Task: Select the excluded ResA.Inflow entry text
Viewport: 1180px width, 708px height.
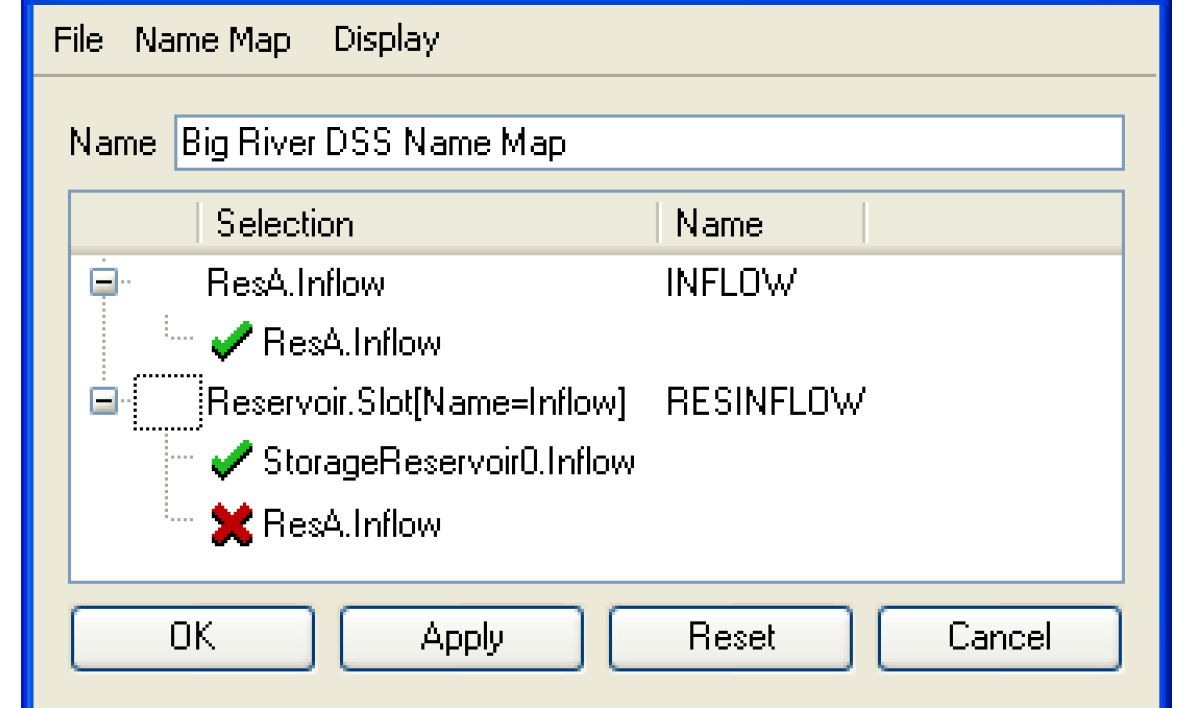Action: pos(351,524)
